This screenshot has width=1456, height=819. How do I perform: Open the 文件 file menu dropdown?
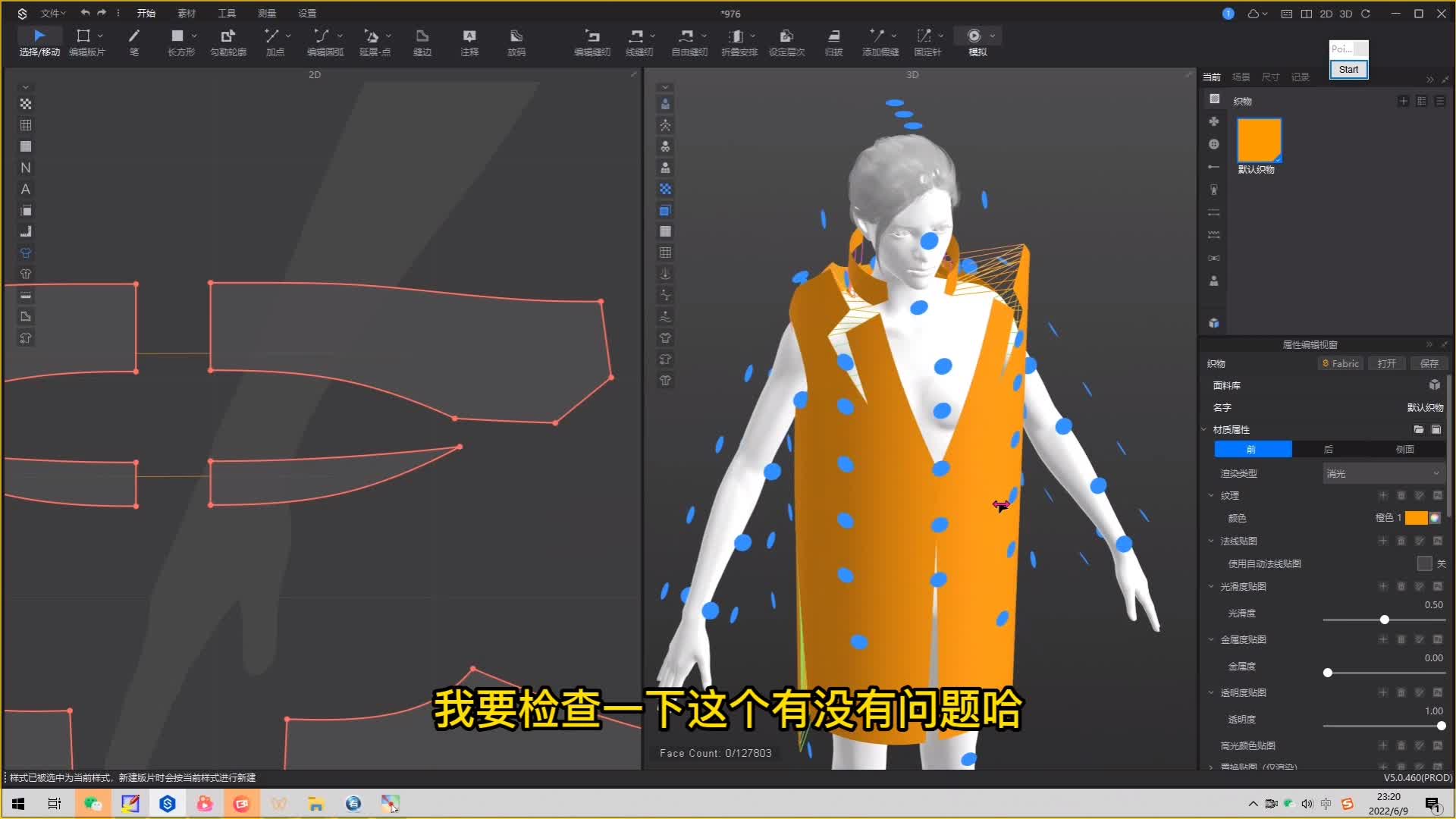52,13
